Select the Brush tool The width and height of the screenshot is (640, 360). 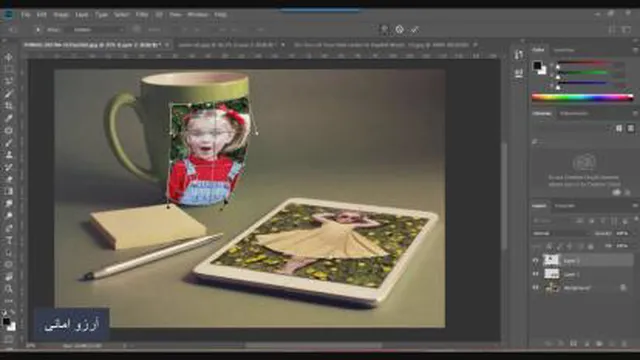[x=9, y=142]
